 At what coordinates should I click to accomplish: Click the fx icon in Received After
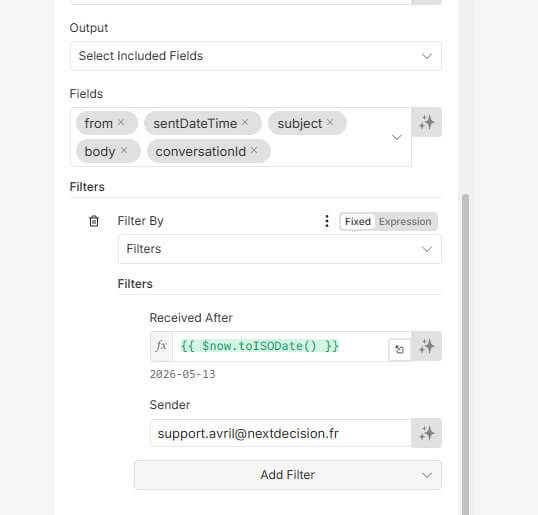(161, 346)
